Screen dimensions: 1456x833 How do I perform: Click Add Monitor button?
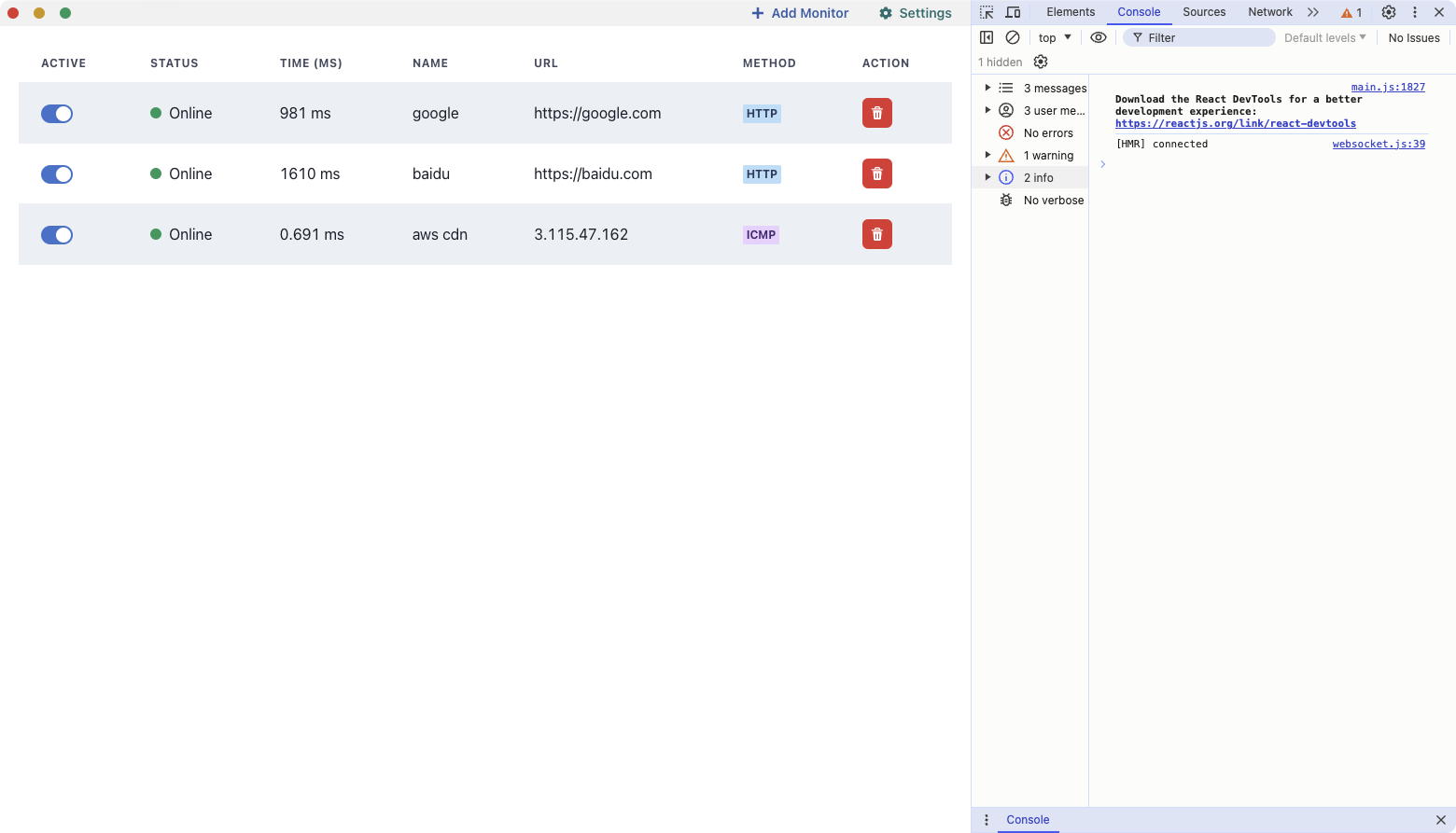click(x=800, y=13)
